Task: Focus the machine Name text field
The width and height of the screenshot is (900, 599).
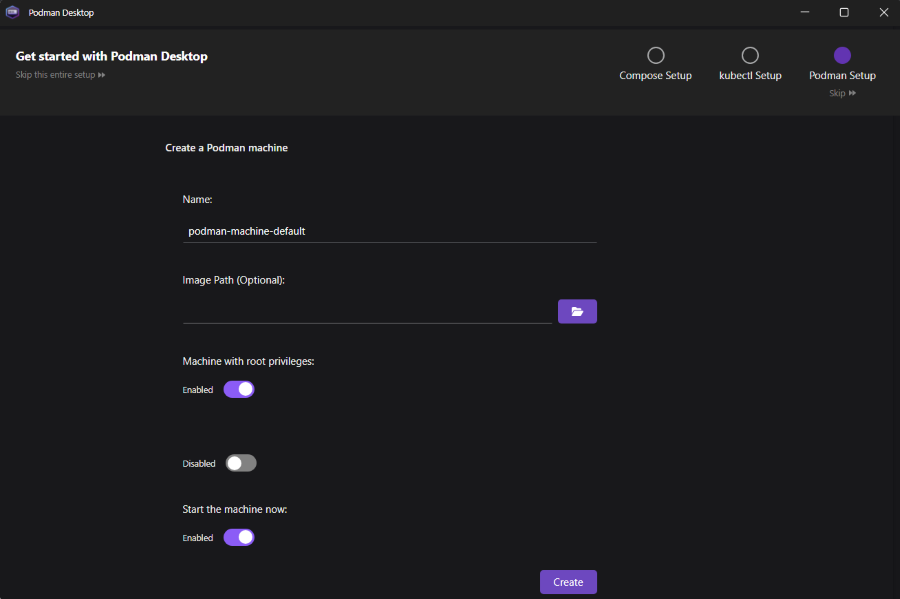Action: click(389, 231)
